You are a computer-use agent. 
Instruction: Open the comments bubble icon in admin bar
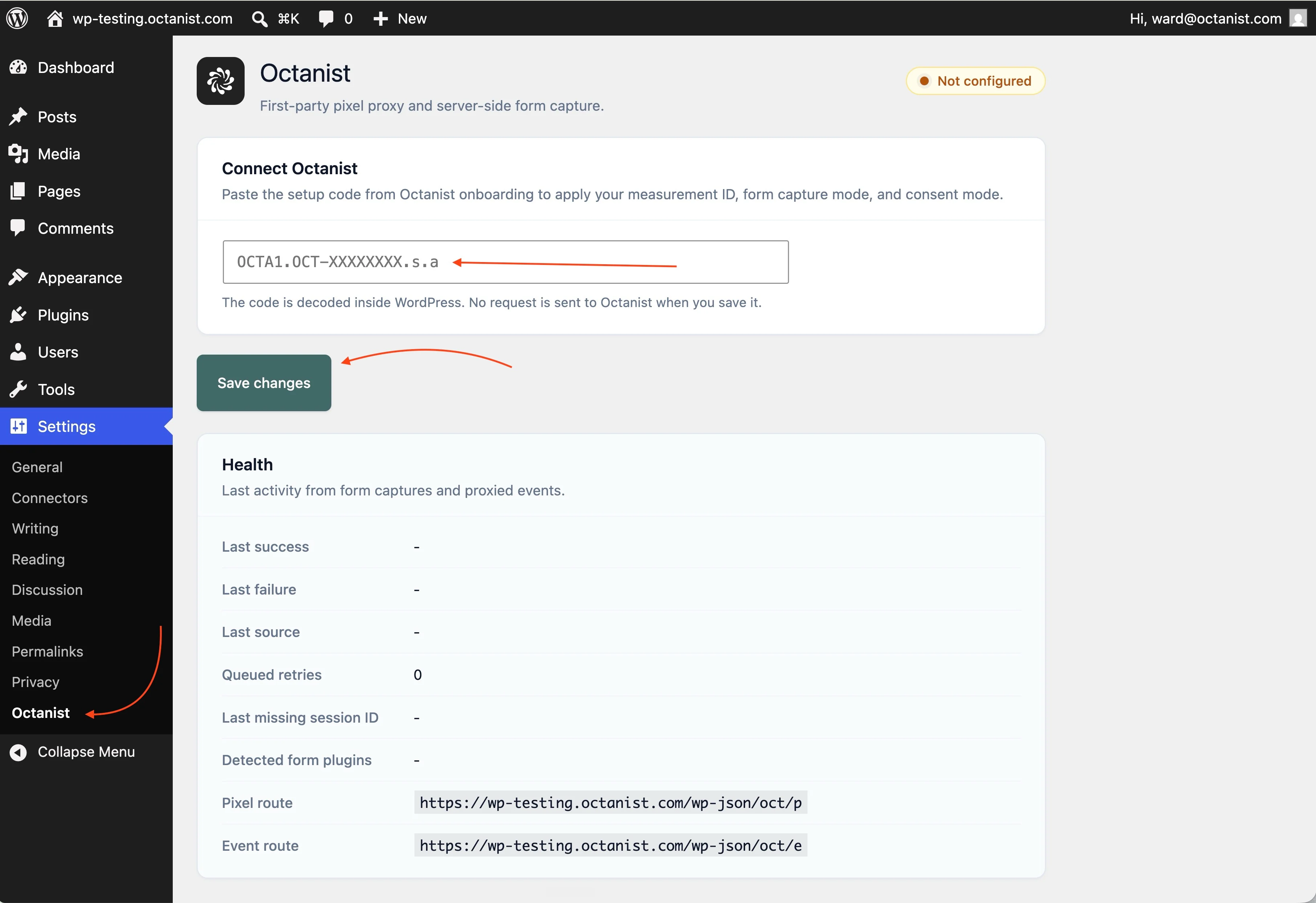pyautogui.click(x=326, y=19)
